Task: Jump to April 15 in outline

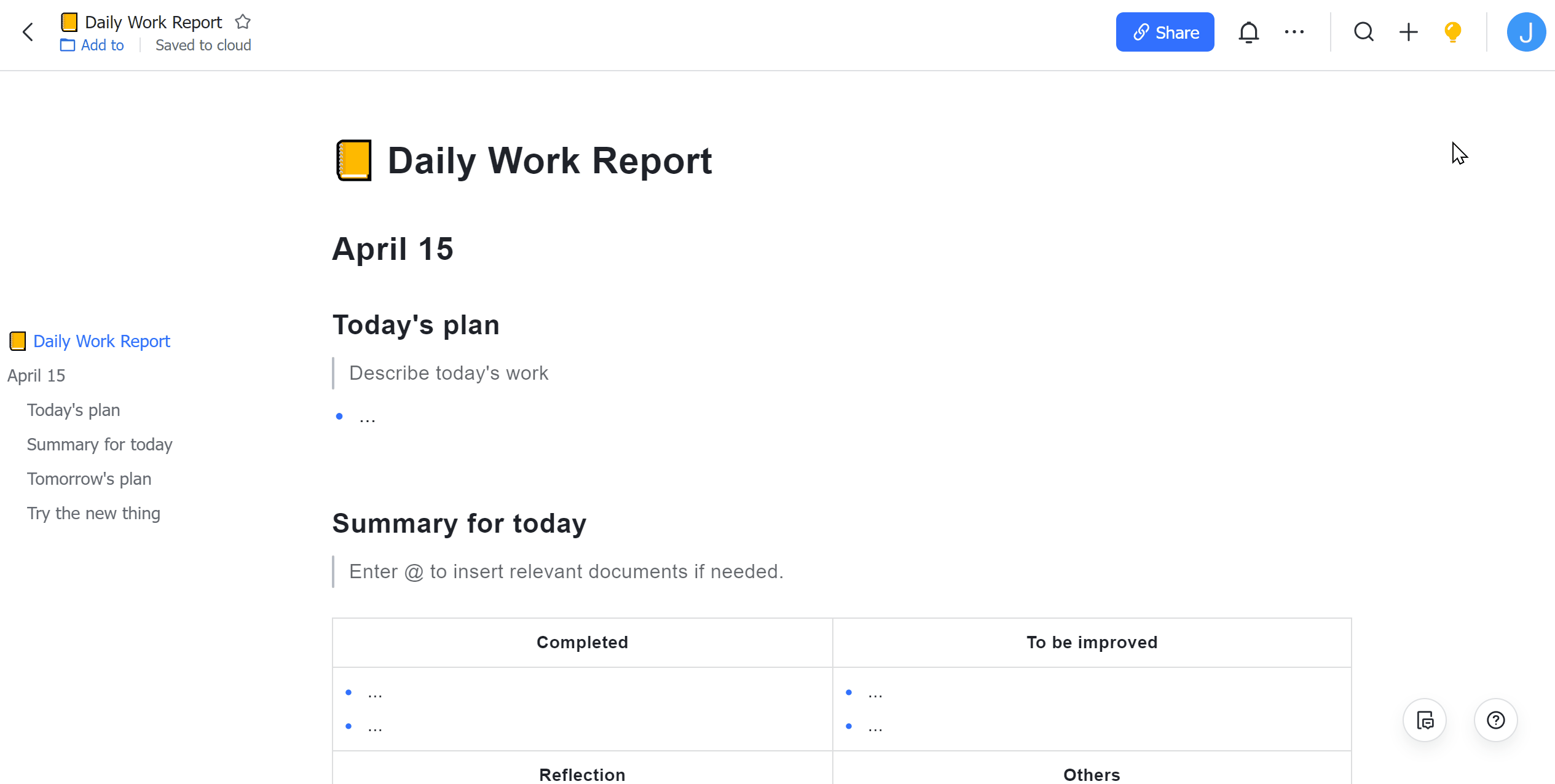Action: 36,375
